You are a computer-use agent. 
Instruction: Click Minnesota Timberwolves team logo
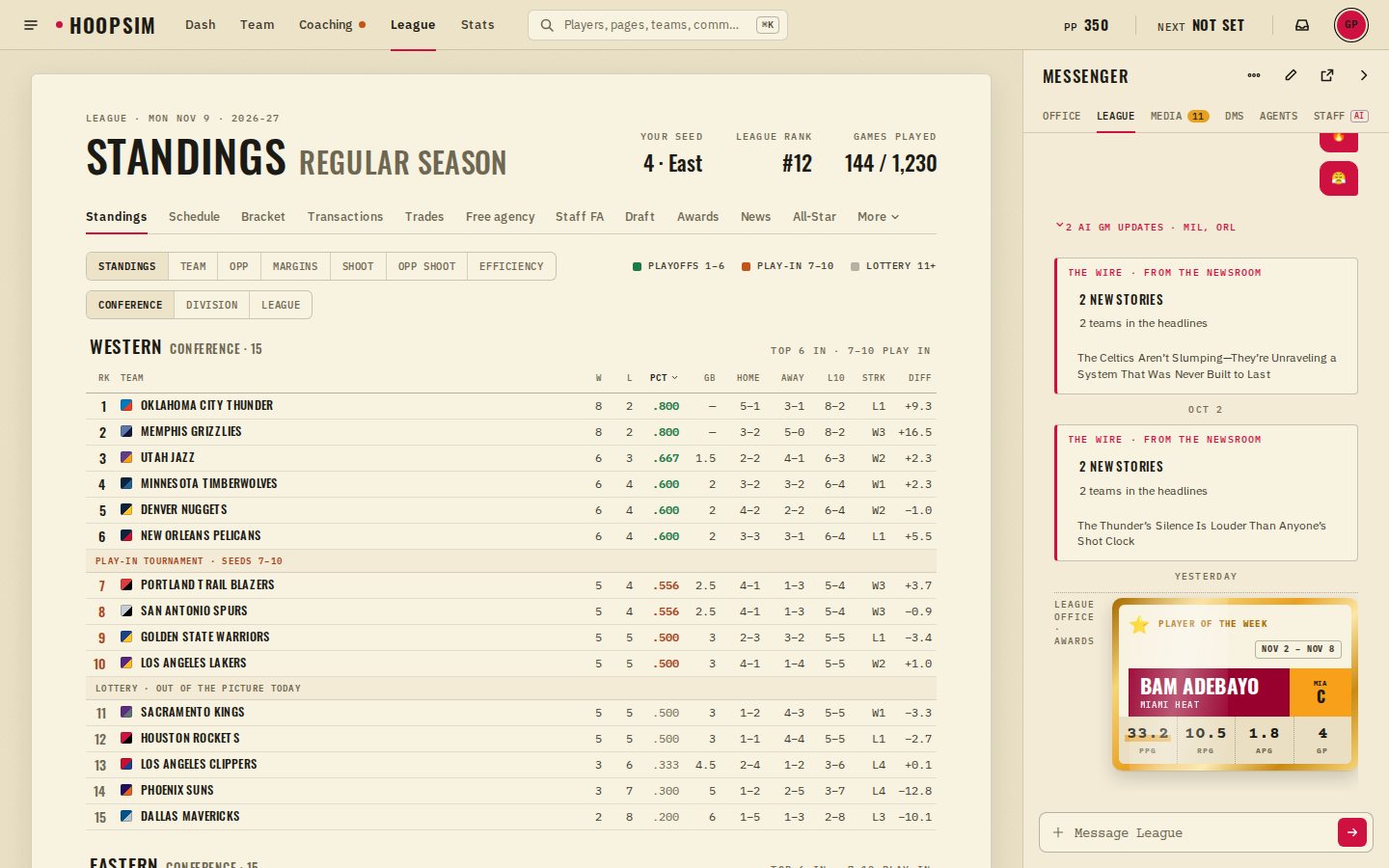126,484
